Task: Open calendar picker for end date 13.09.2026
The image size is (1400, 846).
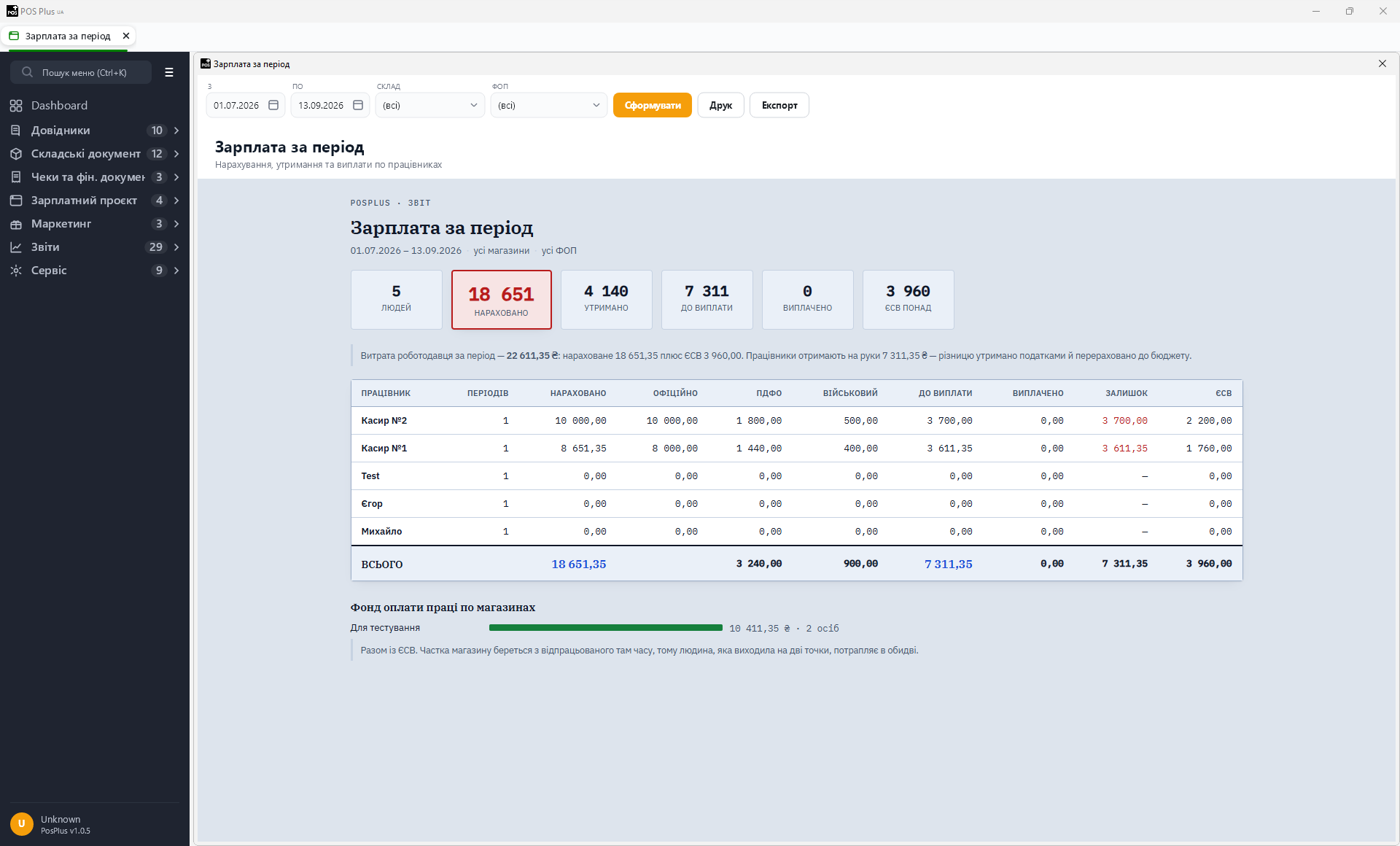Action: pyautogui.click(x=358, y=105)
